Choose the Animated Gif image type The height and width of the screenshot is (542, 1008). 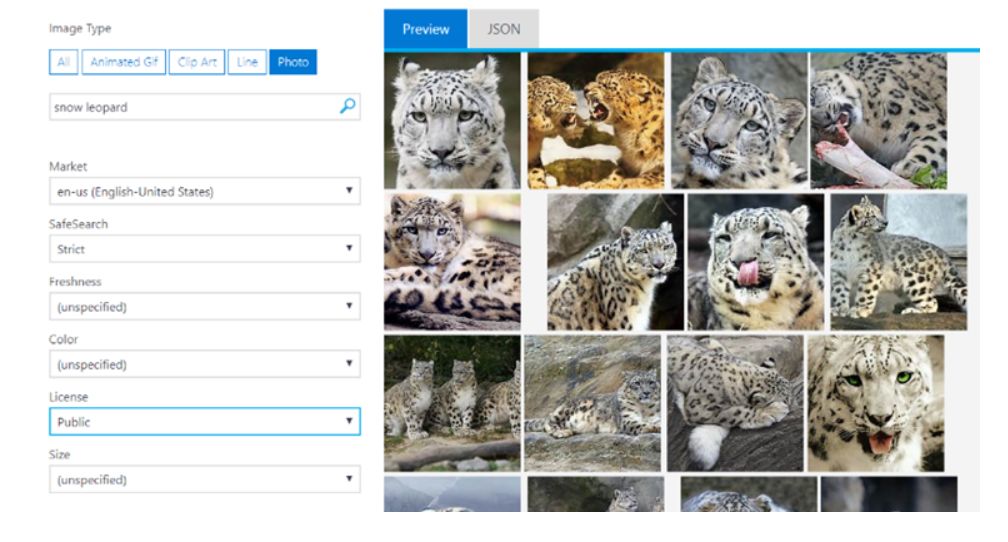tap(123, 62)
